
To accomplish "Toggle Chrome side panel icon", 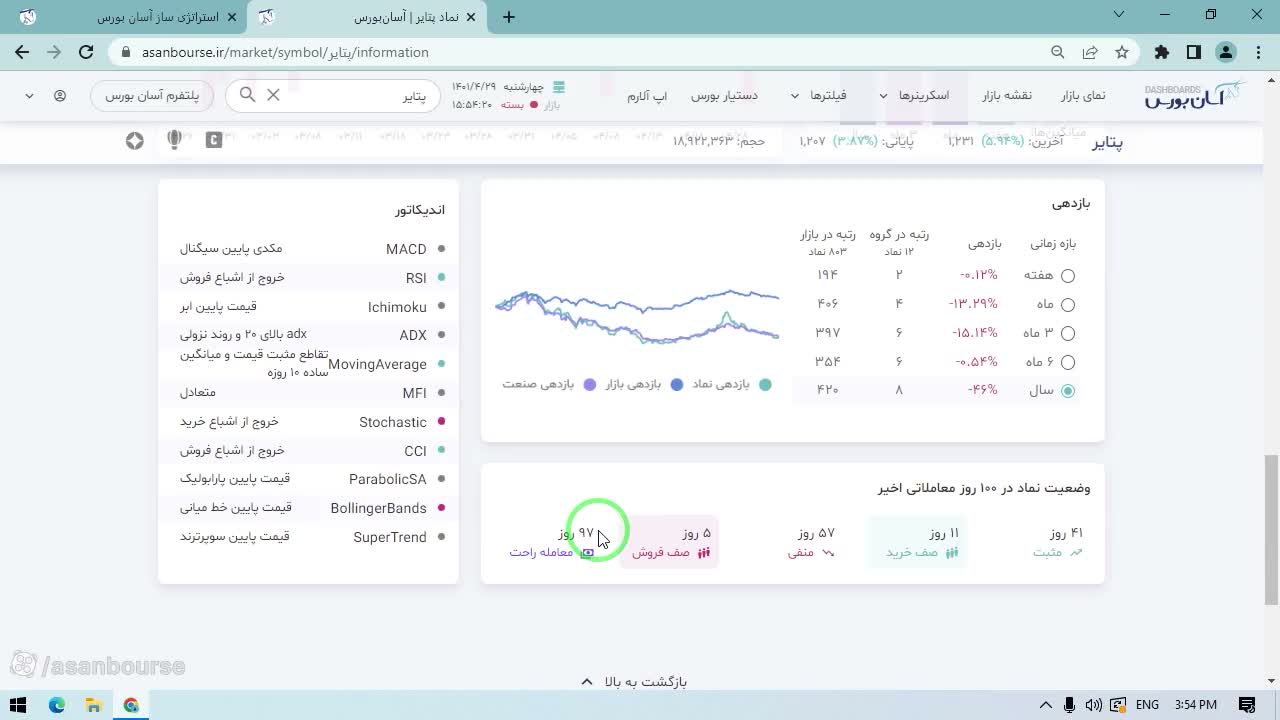I will tap(1194, 52).
